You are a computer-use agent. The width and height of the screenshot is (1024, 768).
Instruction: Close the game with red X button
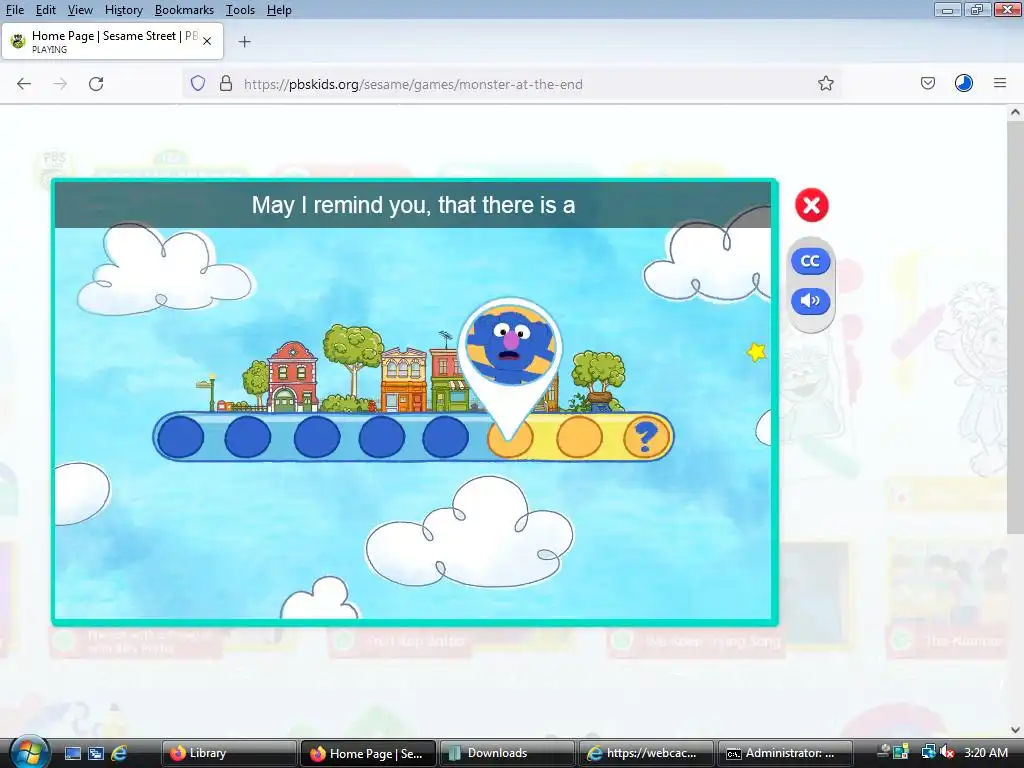pos(811,206)
